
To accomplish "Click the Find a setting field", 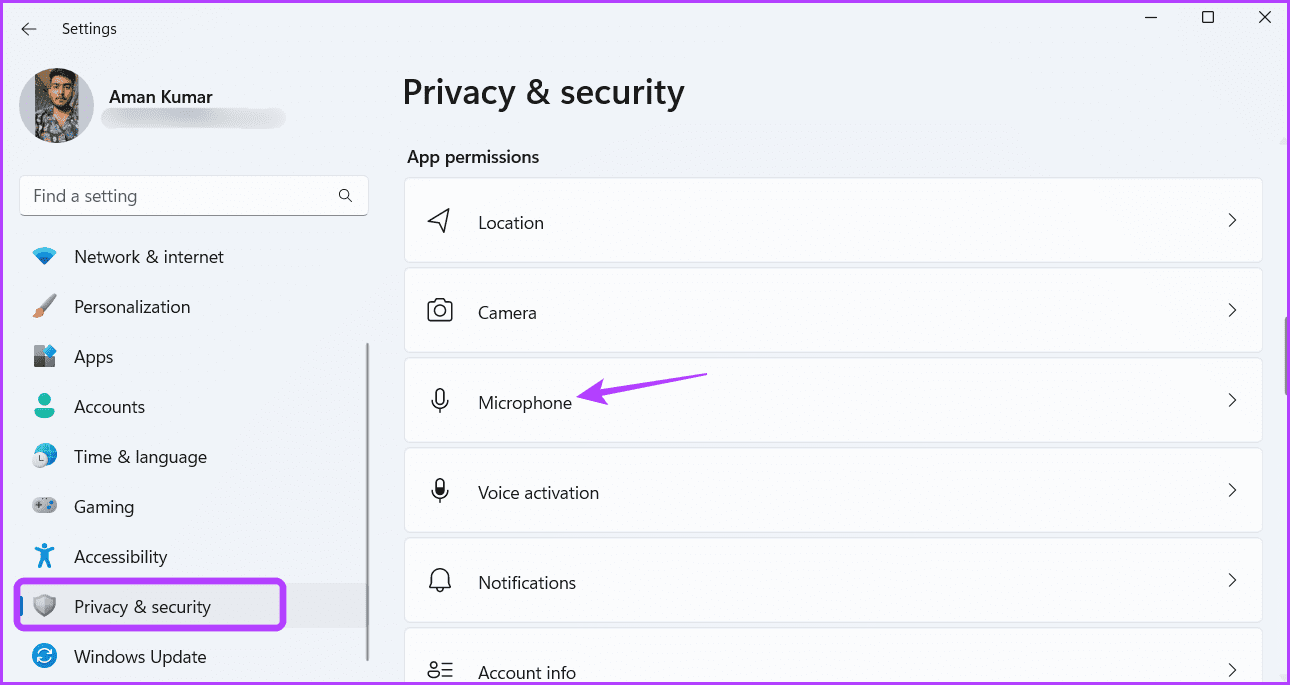I will [x=194, y=196].
